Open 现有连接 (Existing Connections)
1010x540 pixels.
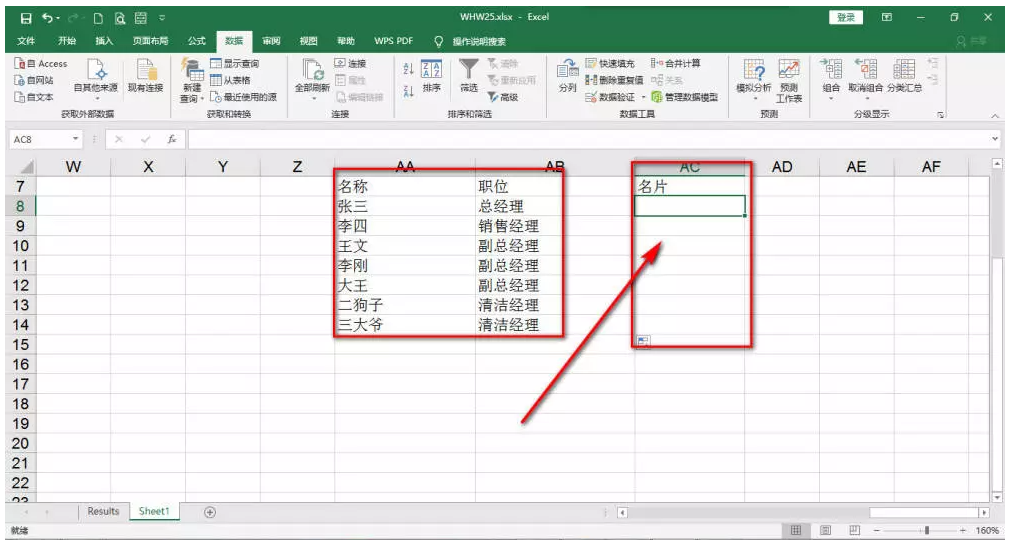[x=146, y=76]
